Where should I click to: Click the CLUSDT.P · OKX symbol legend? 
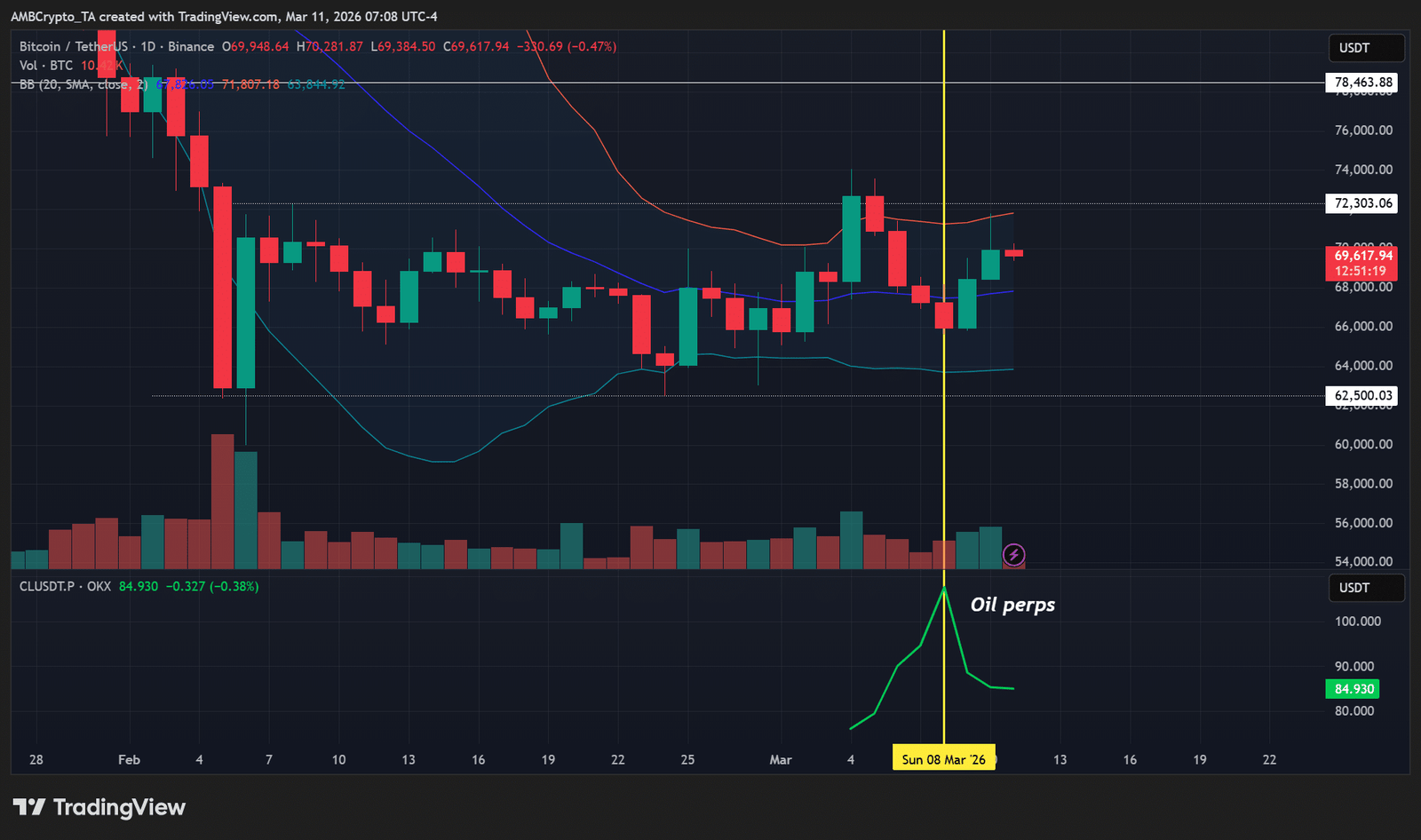(65, 586)
